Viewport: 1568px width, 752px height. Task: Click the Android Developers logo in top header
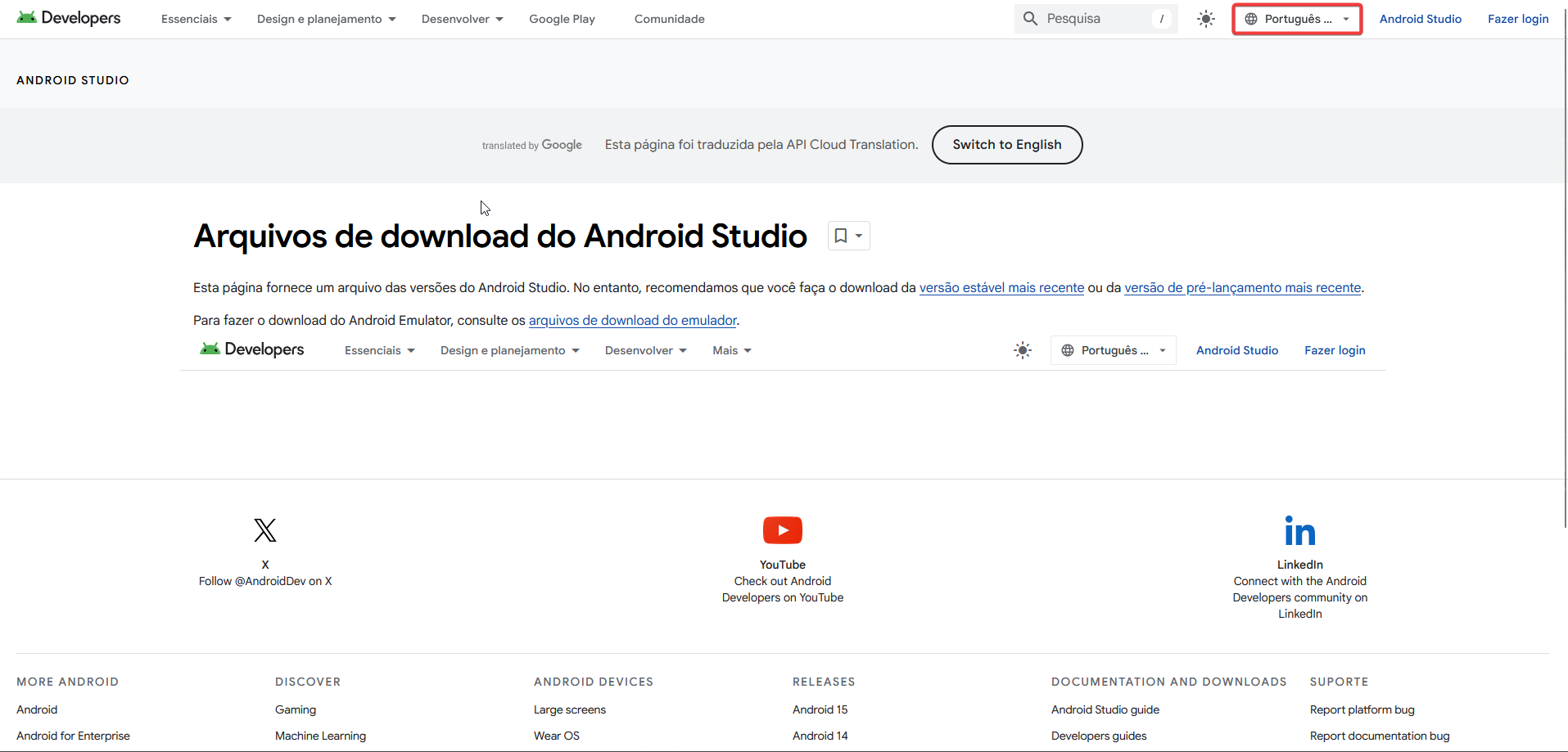69,18
